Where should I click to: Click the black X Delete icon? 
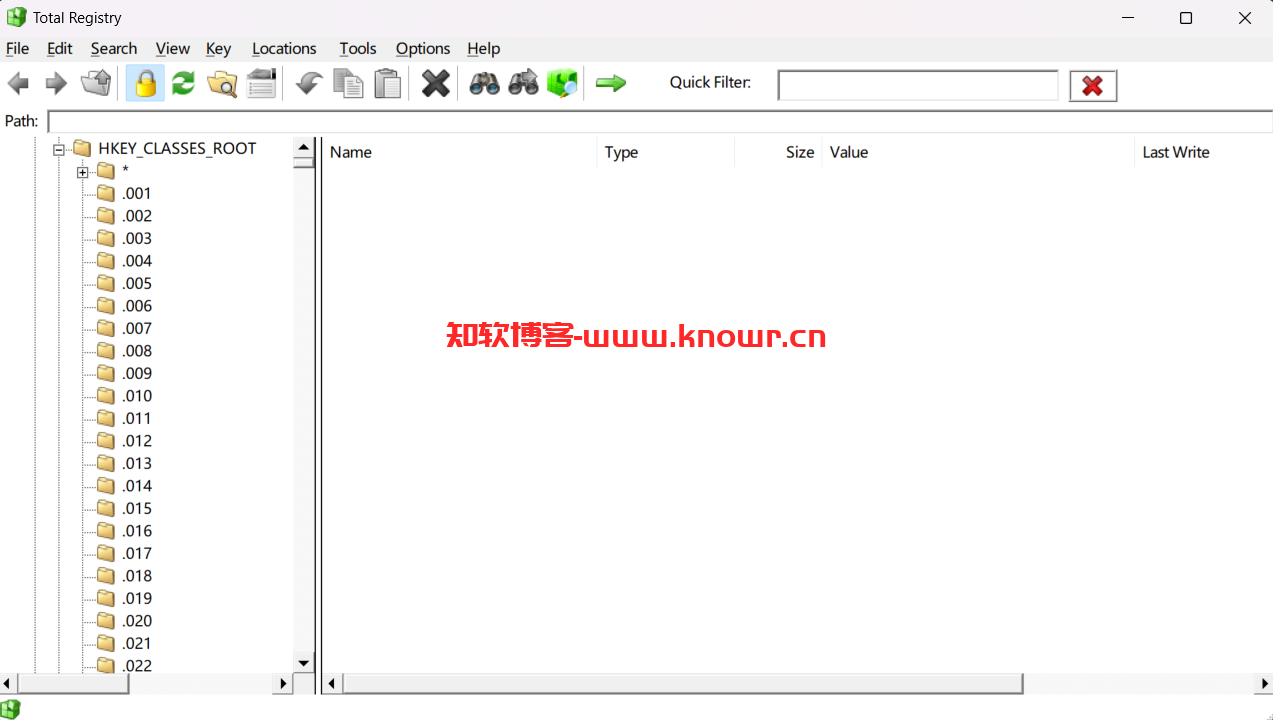(436, 83)
